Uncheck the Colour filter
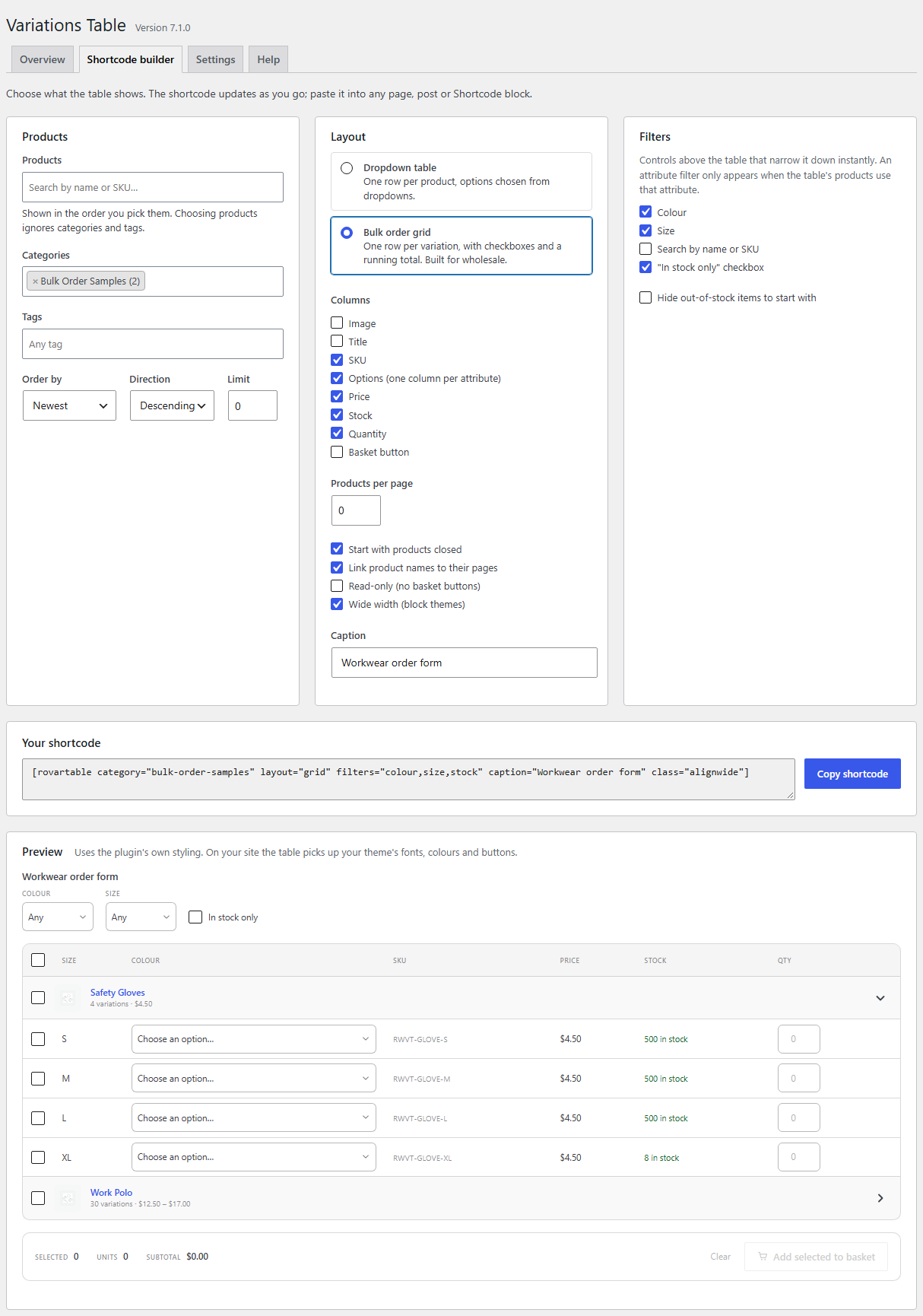 645,212
